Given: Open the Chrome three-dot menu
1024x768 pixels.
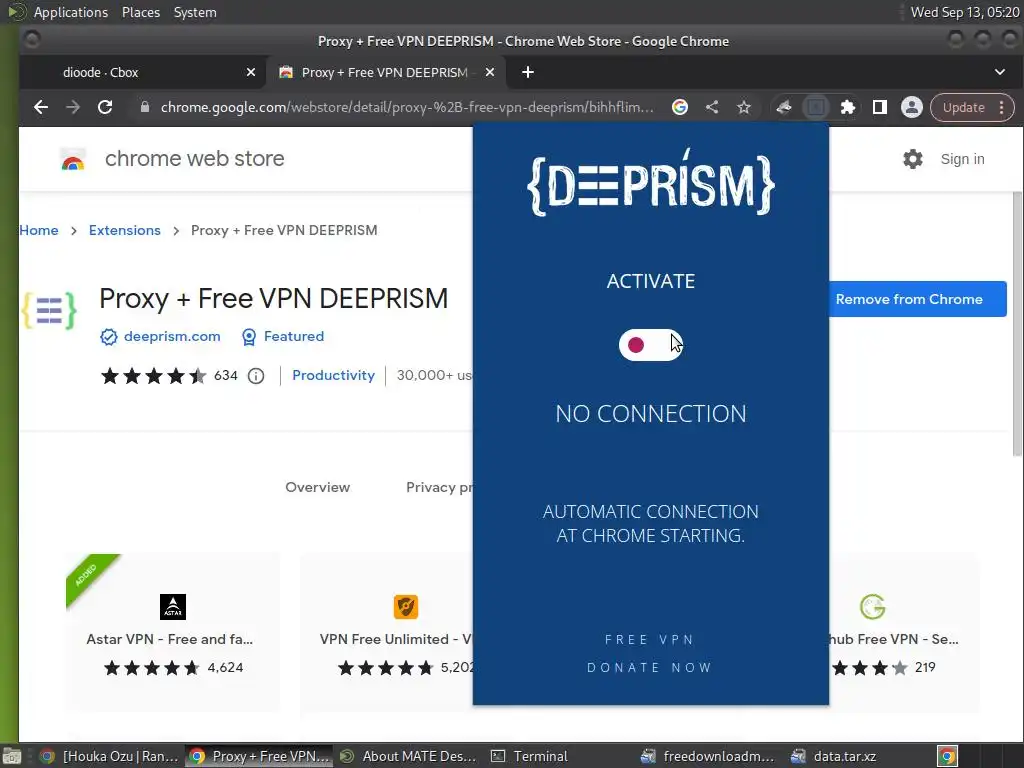Looking at the screenshot, I should (1002, 107).
